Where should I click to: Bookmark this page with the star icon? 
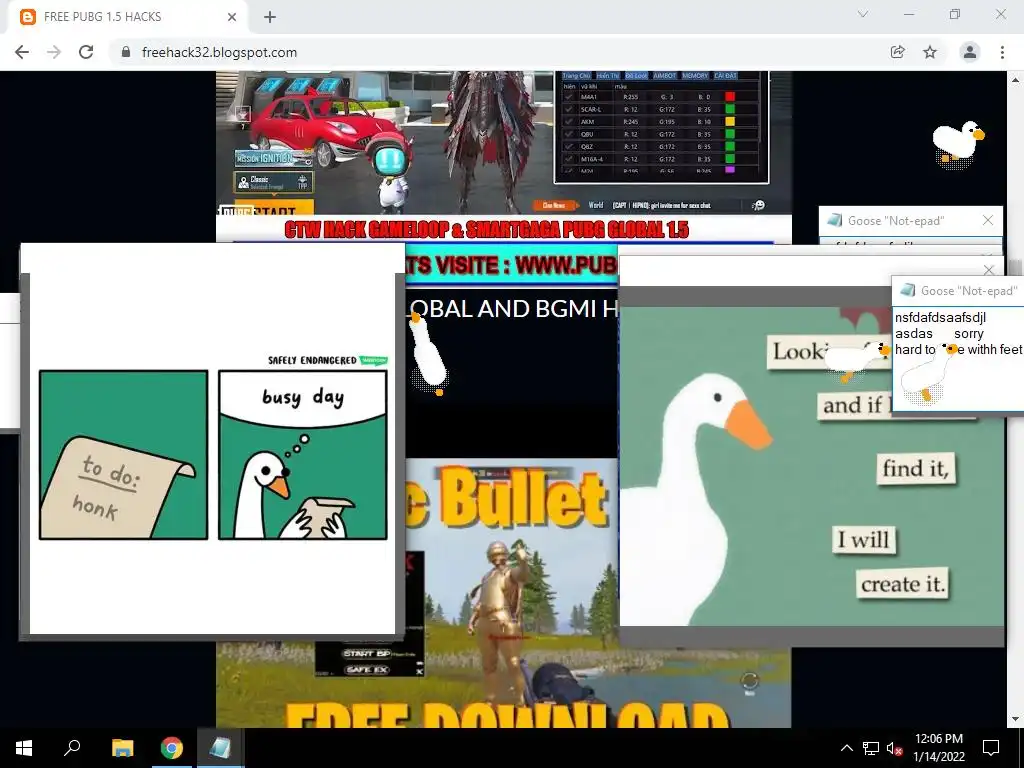pyautogui.click(x=930, y=52)
